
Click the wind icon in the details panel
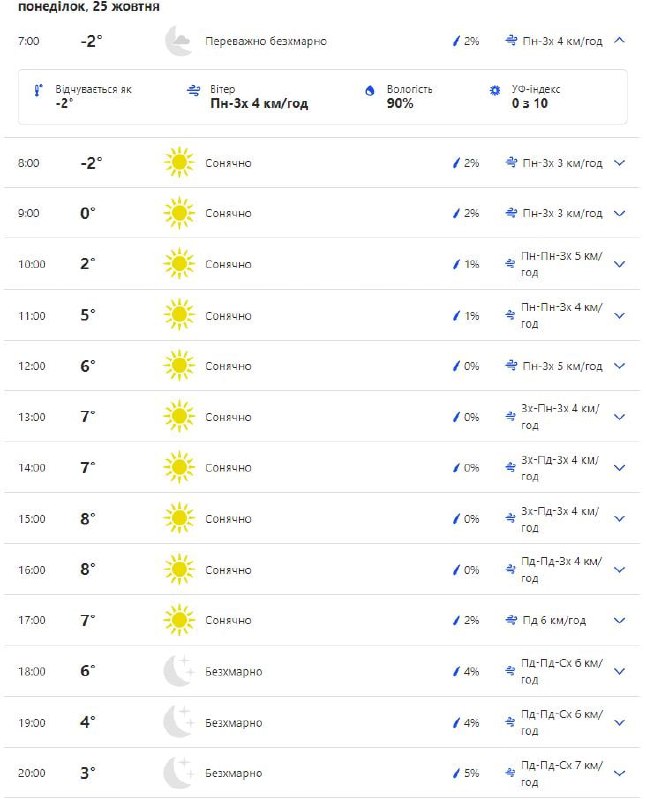[193, 90]
